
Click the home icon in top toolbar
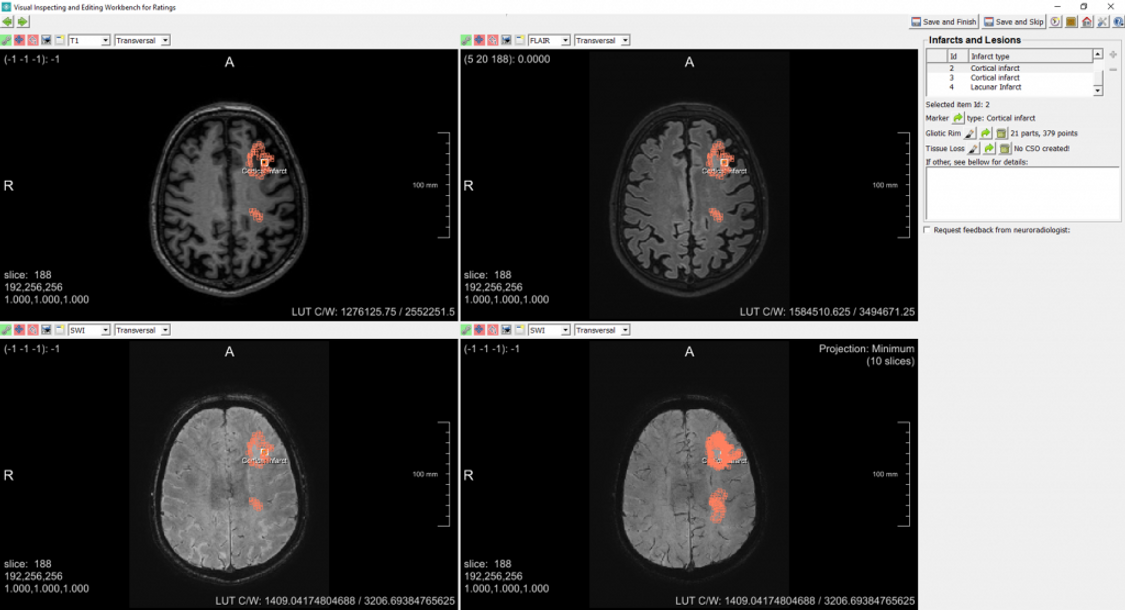[x=1087, y=22]
